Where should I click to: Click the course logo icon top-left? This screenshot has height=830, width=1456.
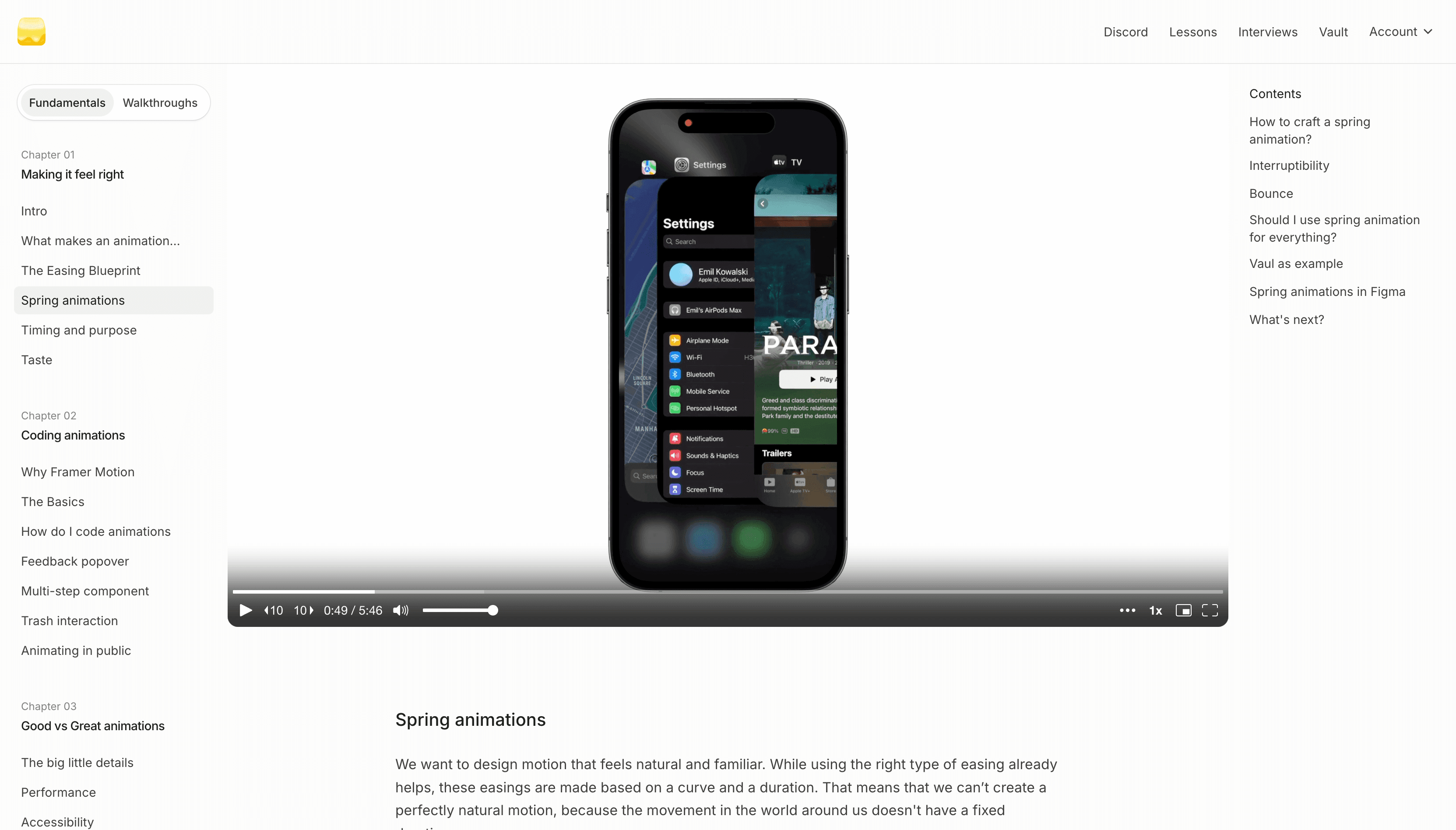(x=31, y=31)
